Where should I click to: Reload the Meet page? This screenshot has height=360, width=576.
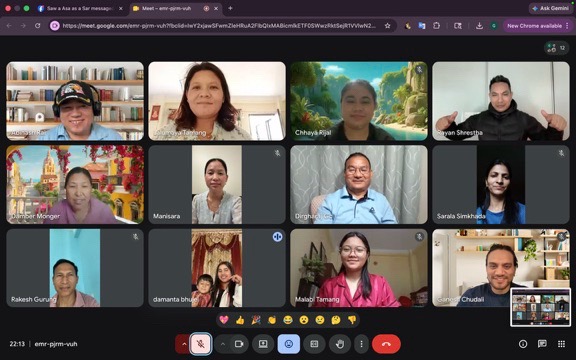click(37, 26)
